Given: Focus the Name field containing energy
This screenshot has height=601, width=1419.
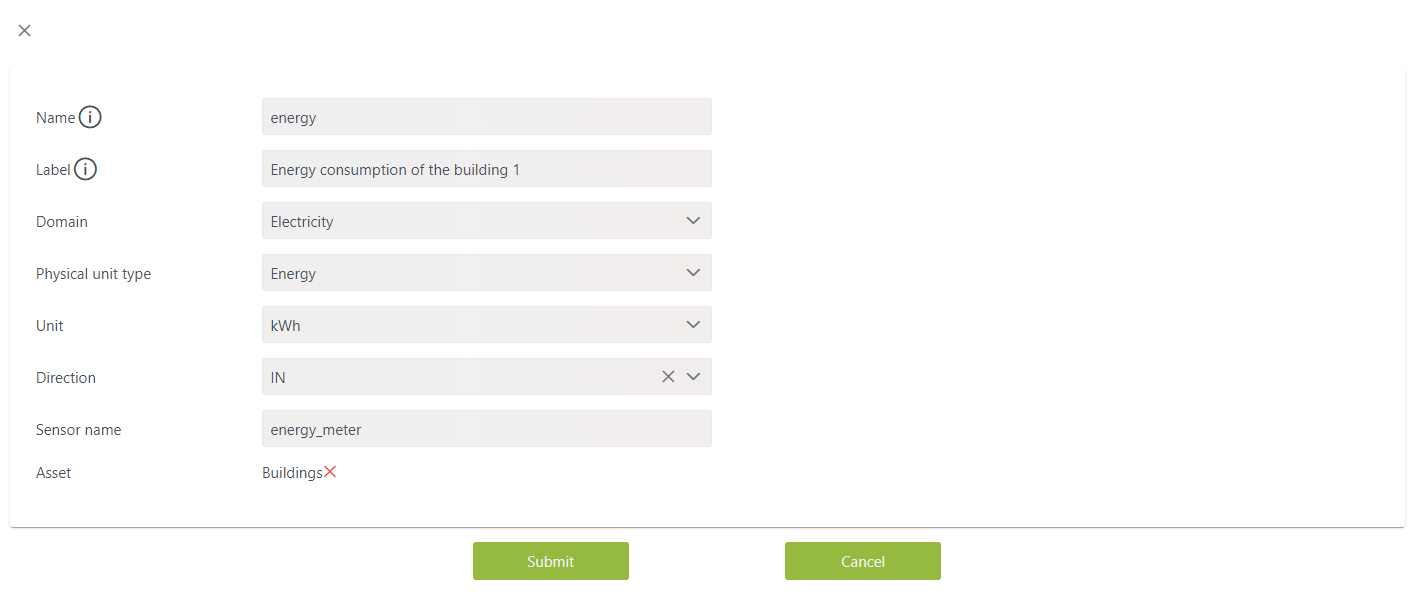Looking at the screenshot, I should (487, 117).
